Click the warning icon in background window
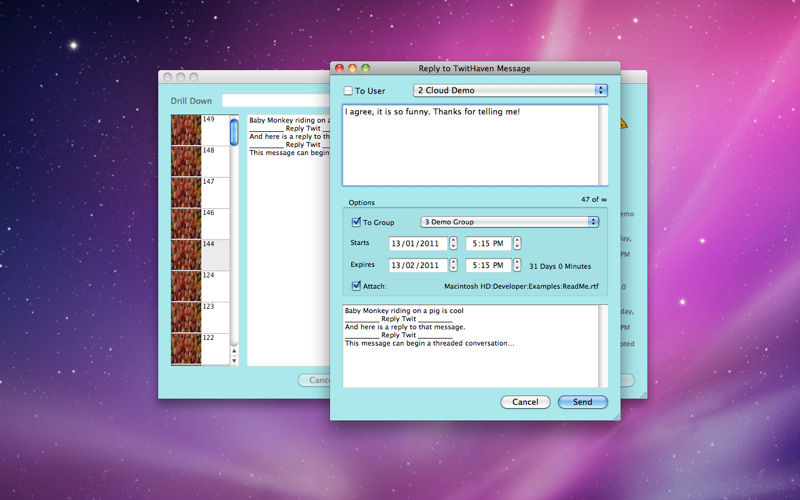 pyautogui.click(x=624, y=123)
